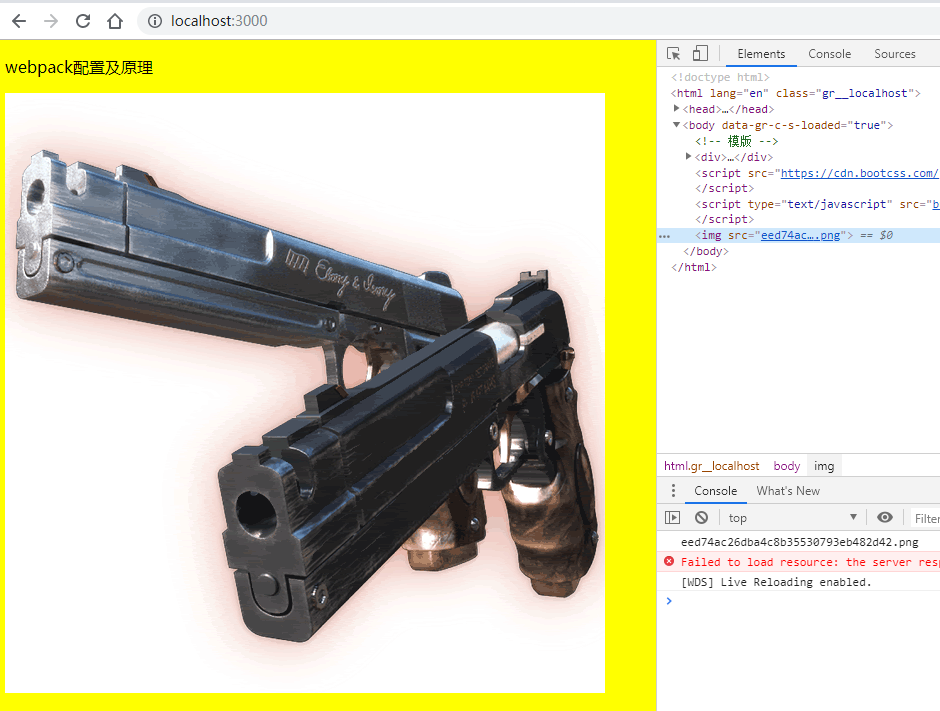Select the 模版 comment node
This screenshot has height=711, width=940.
(736, 141)
